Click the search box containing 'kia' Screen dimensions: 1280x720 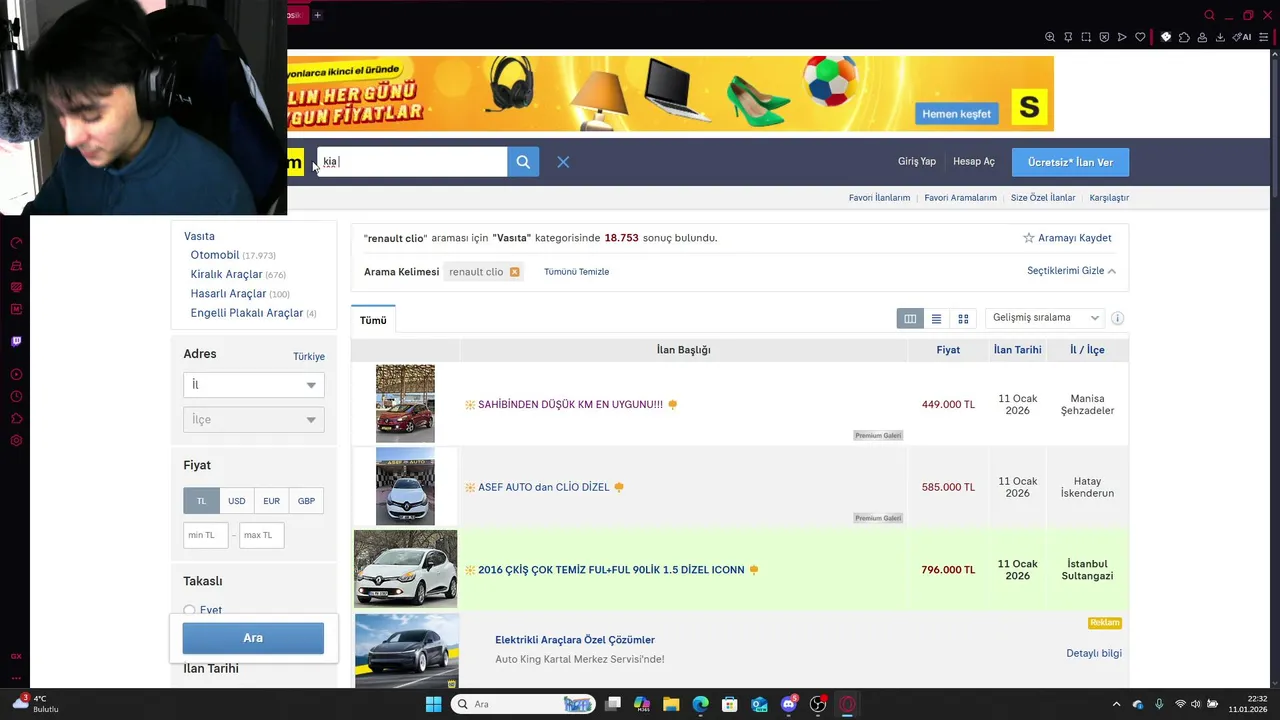[x=412, y=162]
